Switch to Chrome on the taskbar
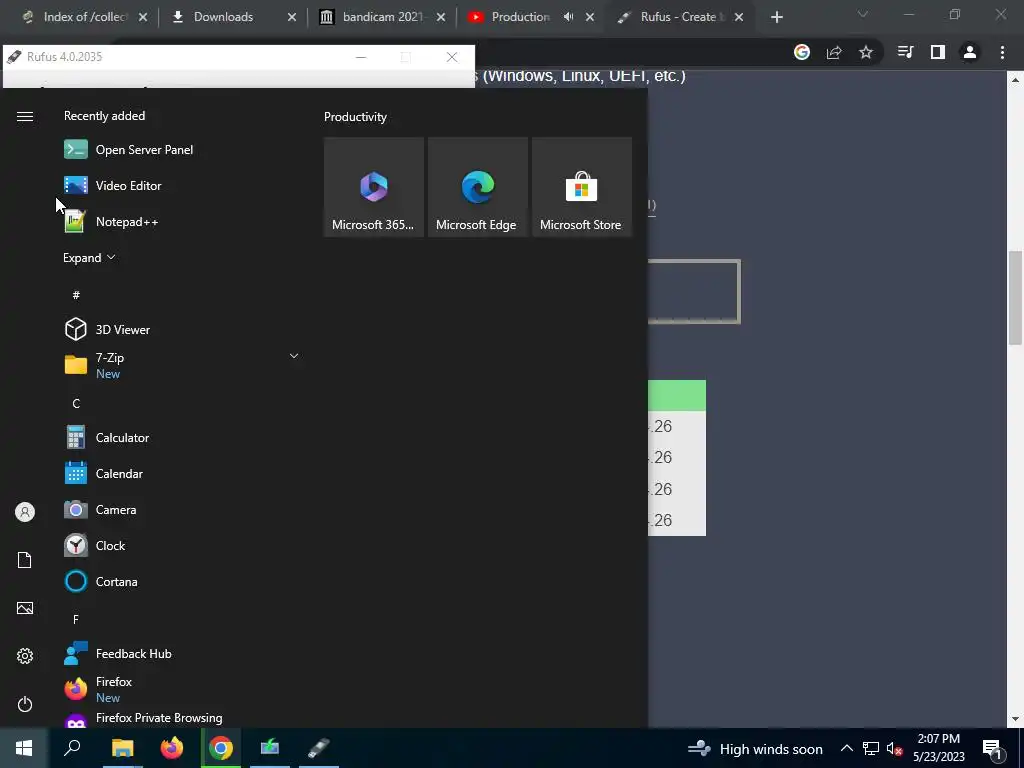The width and height of the screenshot is (1024, 768). (x=221, y=748)
